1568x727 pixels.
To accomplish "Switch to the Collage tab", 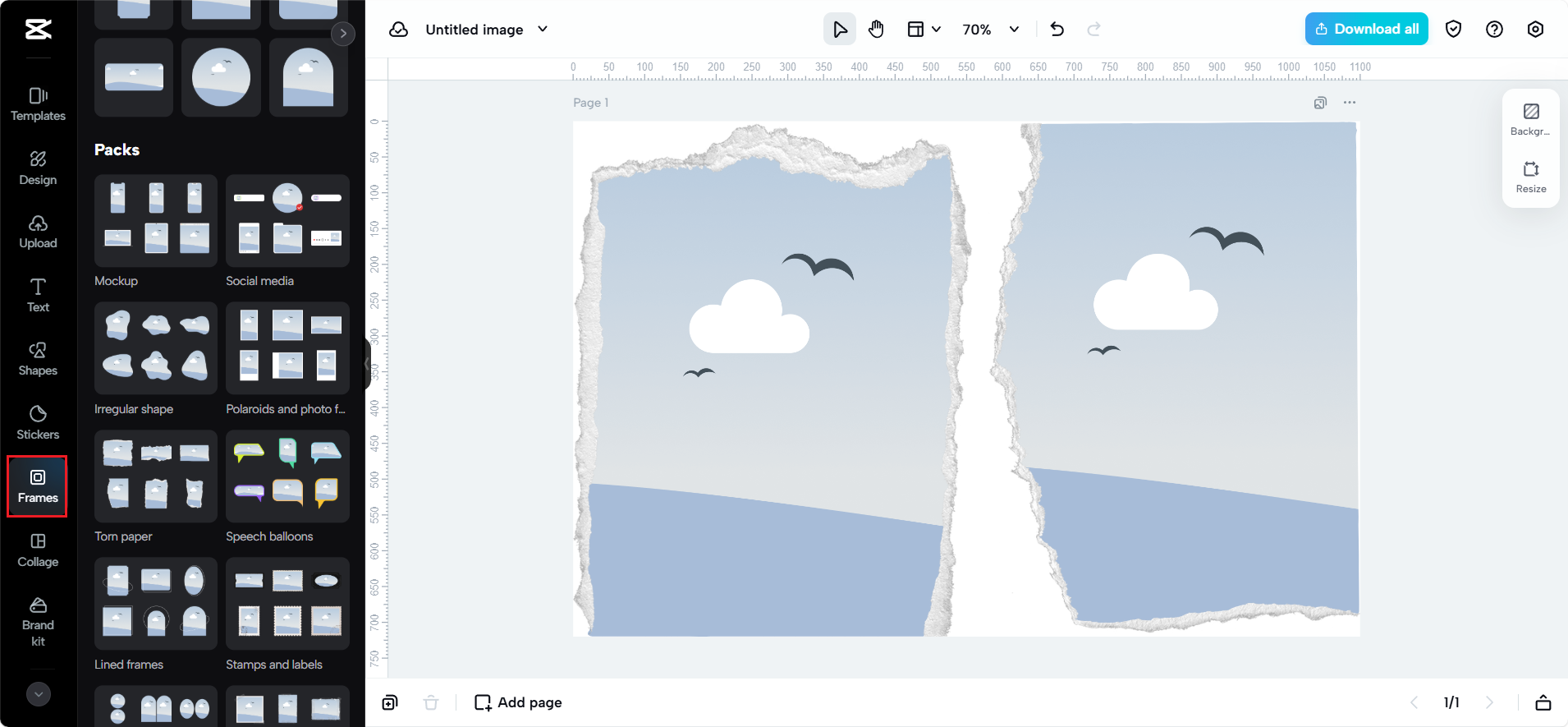I will coord(38,550).
